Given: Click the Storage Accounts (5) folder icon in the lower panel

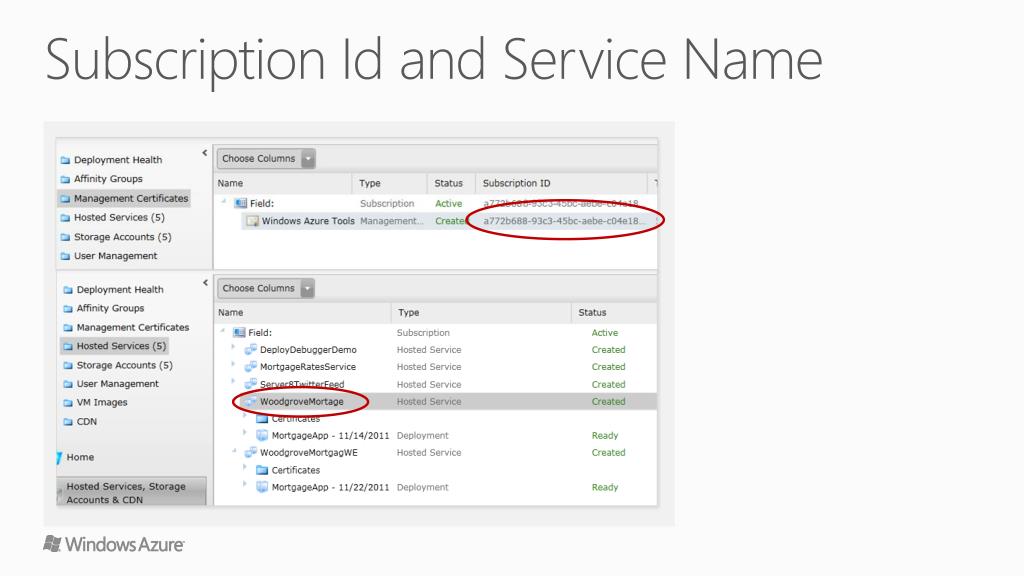Looking at the screenshot, I should 68,365.
